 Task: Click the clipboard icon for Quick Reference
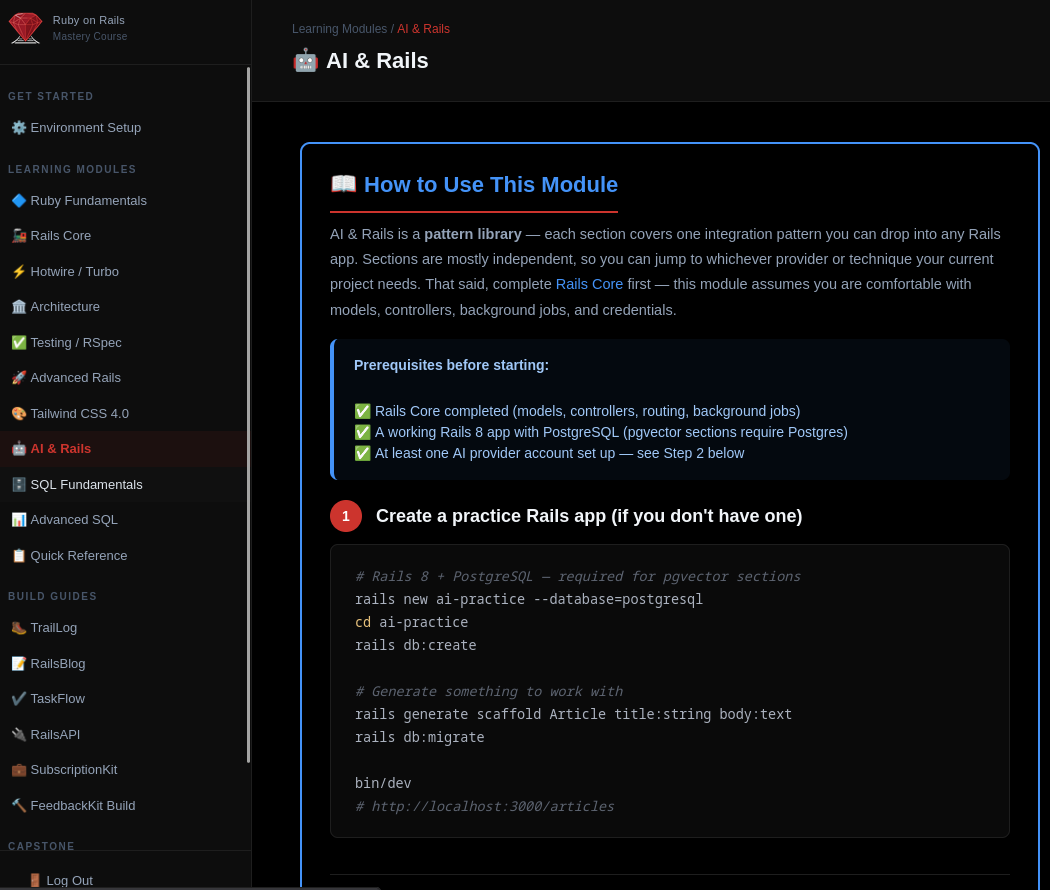point(19,555)
